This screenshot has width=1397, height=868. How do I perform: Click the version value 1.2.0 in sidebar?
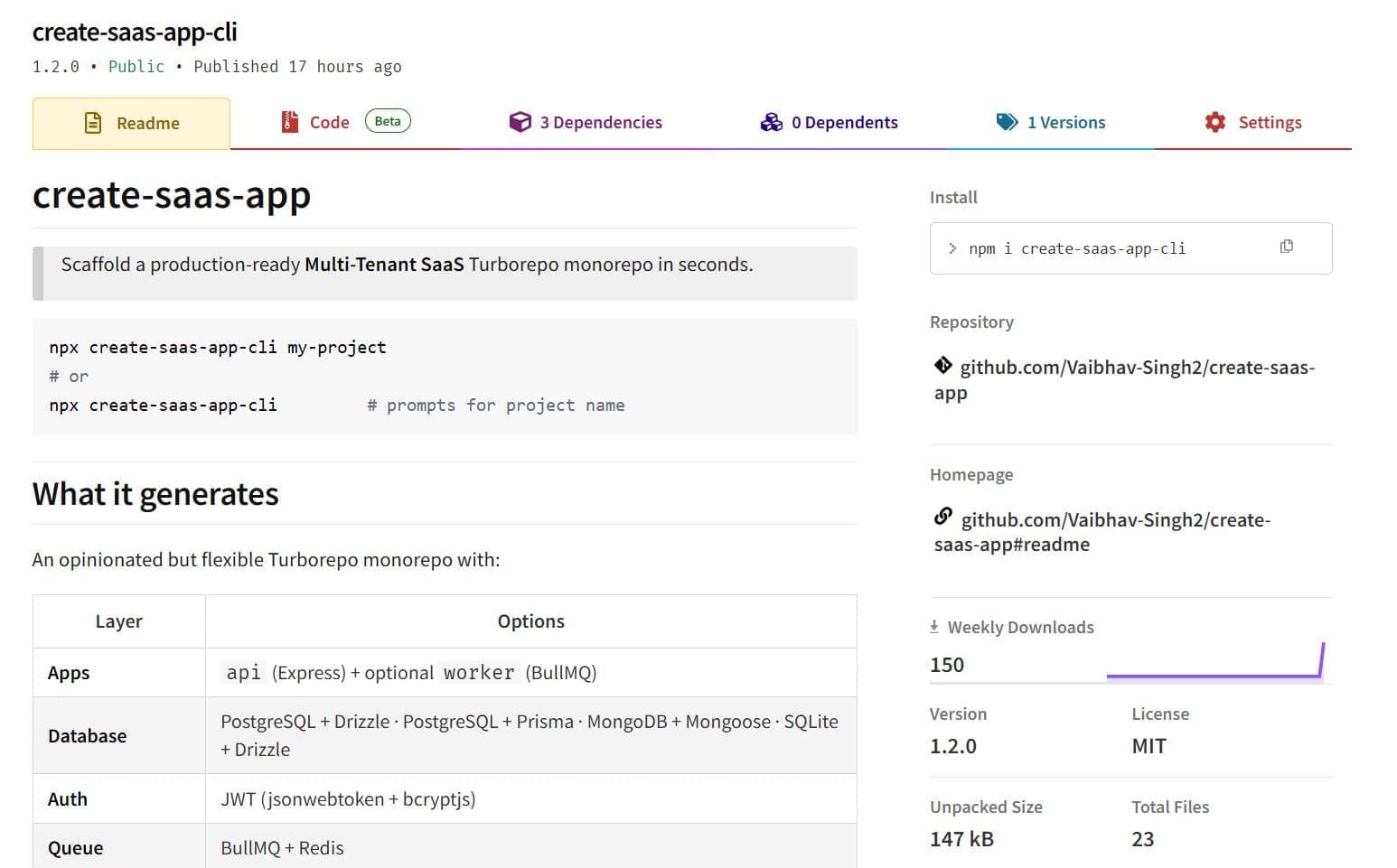click(953, 746)
